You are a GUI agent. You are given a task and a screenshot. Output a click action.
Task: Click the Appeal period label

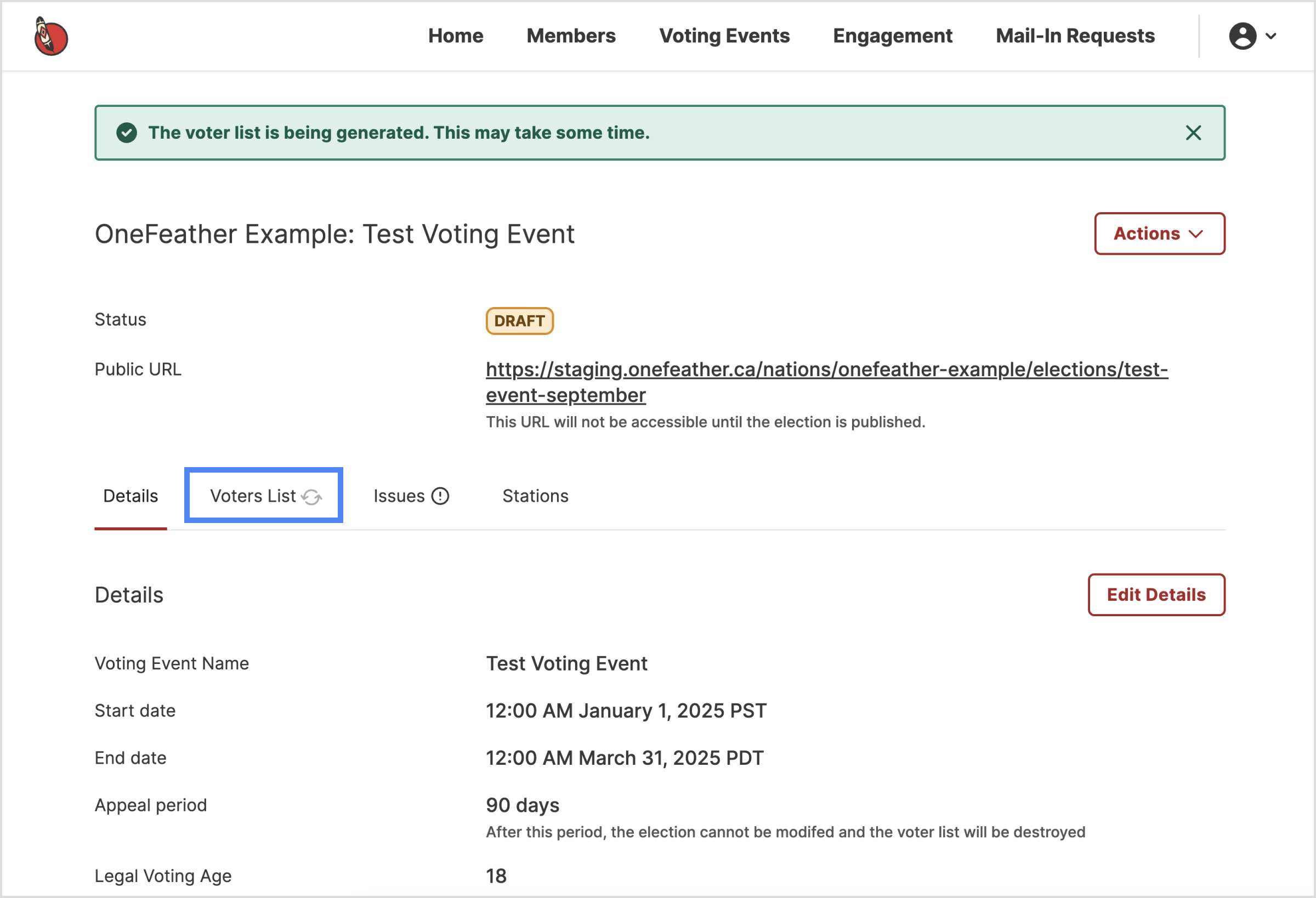tap(150, 805)
